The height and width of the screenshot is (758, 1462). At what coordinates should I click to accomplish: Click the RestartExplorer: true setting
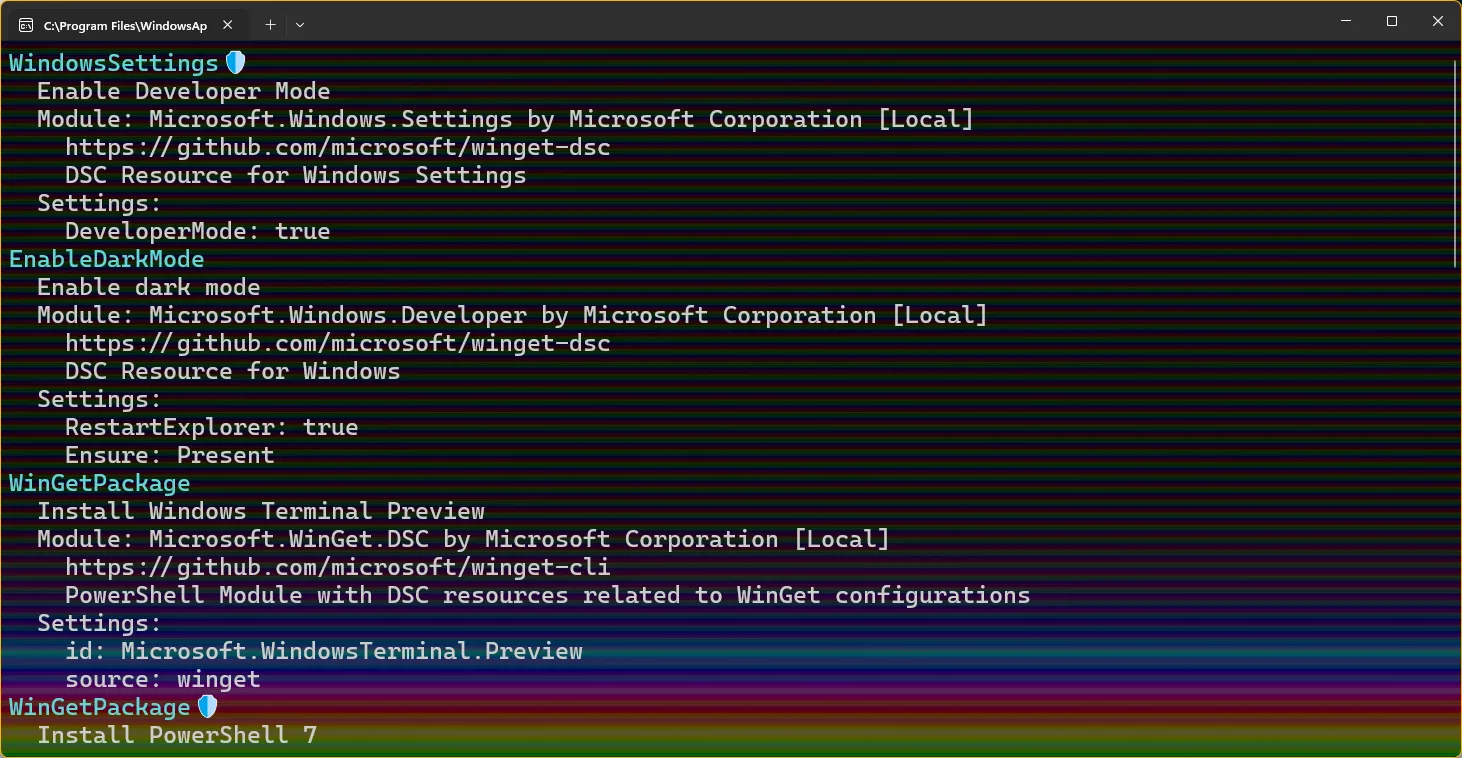click(211, 427)
